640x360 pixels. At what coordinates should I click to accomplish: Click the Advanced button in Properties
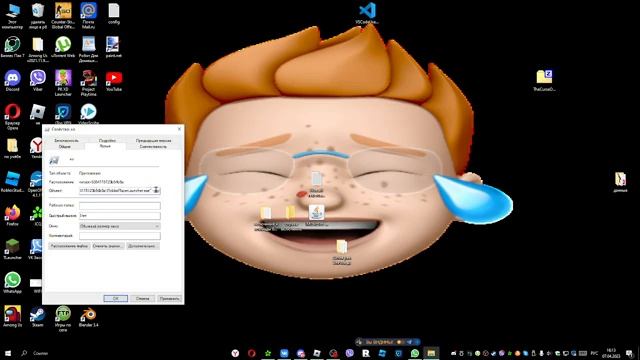pos(143,246)
